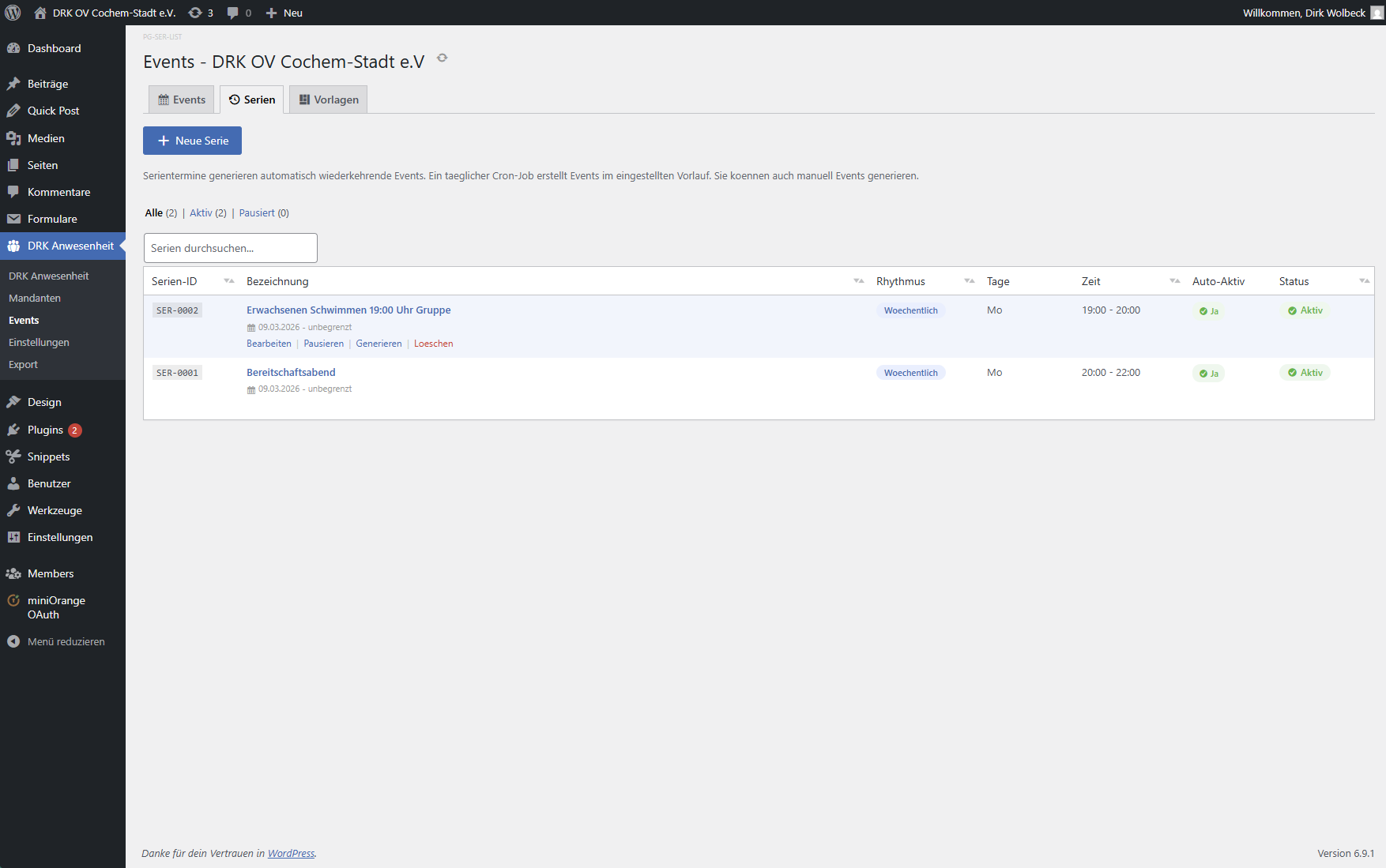Click the Neue Serie button

click(192, 141)
